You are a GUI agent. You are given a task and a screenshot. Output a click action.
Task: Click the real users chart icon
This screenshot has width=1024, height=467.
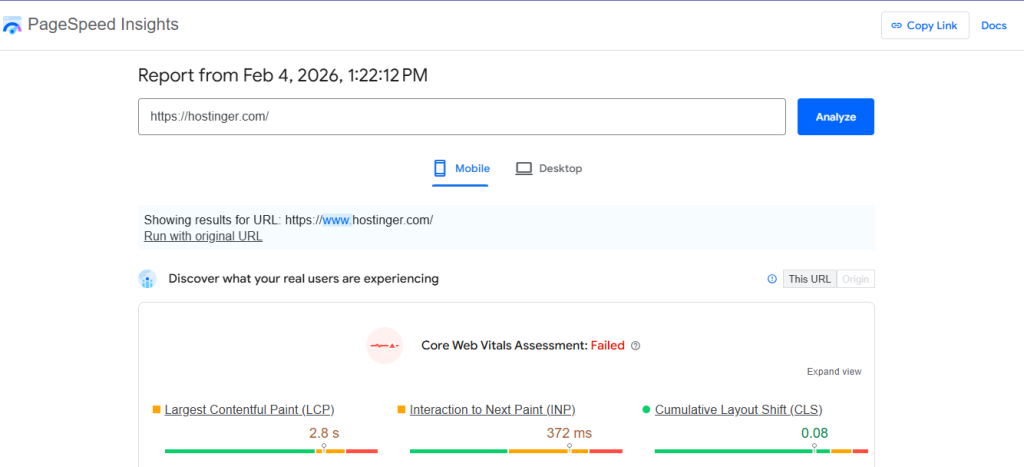tap(148, 279)
